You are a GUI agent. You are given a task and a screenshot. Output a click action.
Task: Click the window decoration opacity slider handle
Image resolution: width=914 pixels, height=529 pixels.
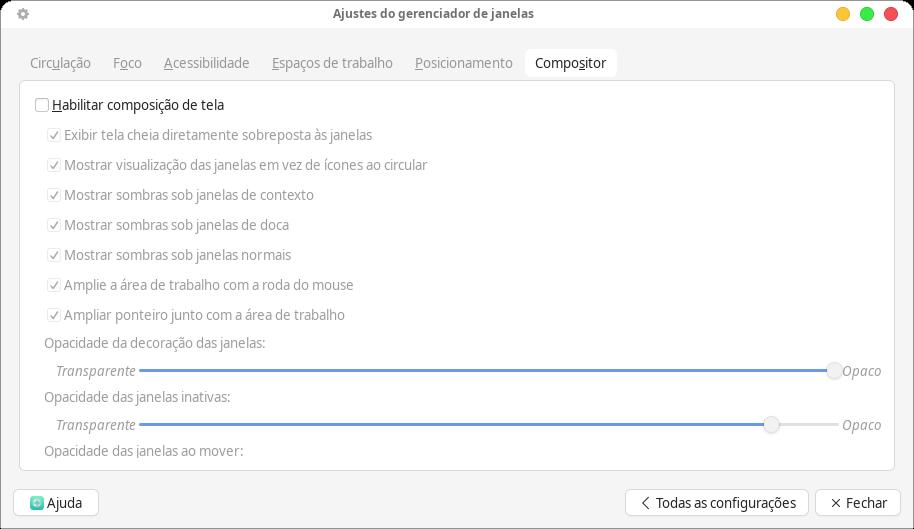click(x=834, y=371)
